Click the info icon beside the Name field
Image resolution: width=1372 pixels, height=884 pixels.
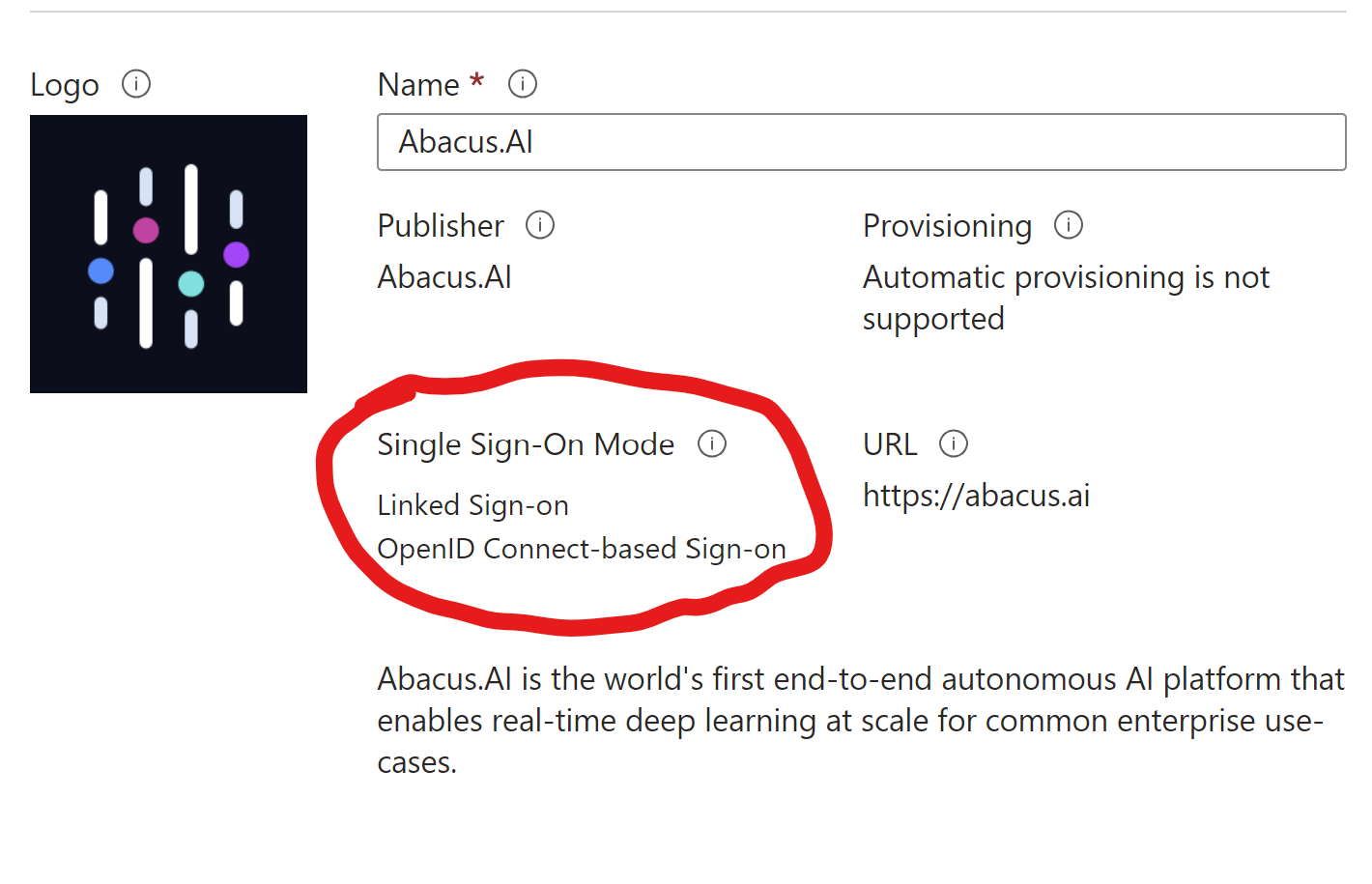click(x=522, y=84)
